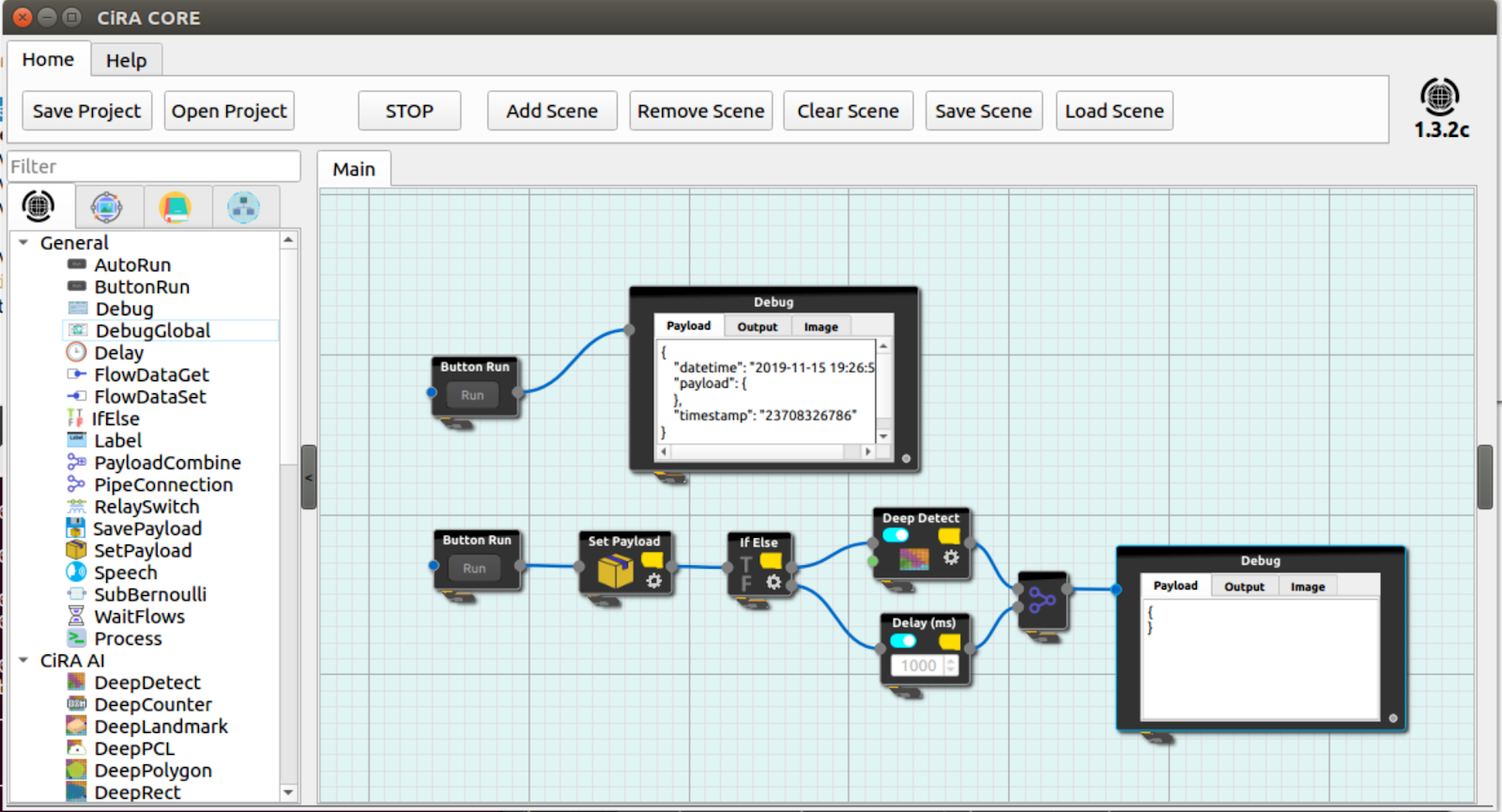The width and height of the screenshot is (1502, 812).
Task: Select the DeepDetect node icon in list
Action: point(77,682)
